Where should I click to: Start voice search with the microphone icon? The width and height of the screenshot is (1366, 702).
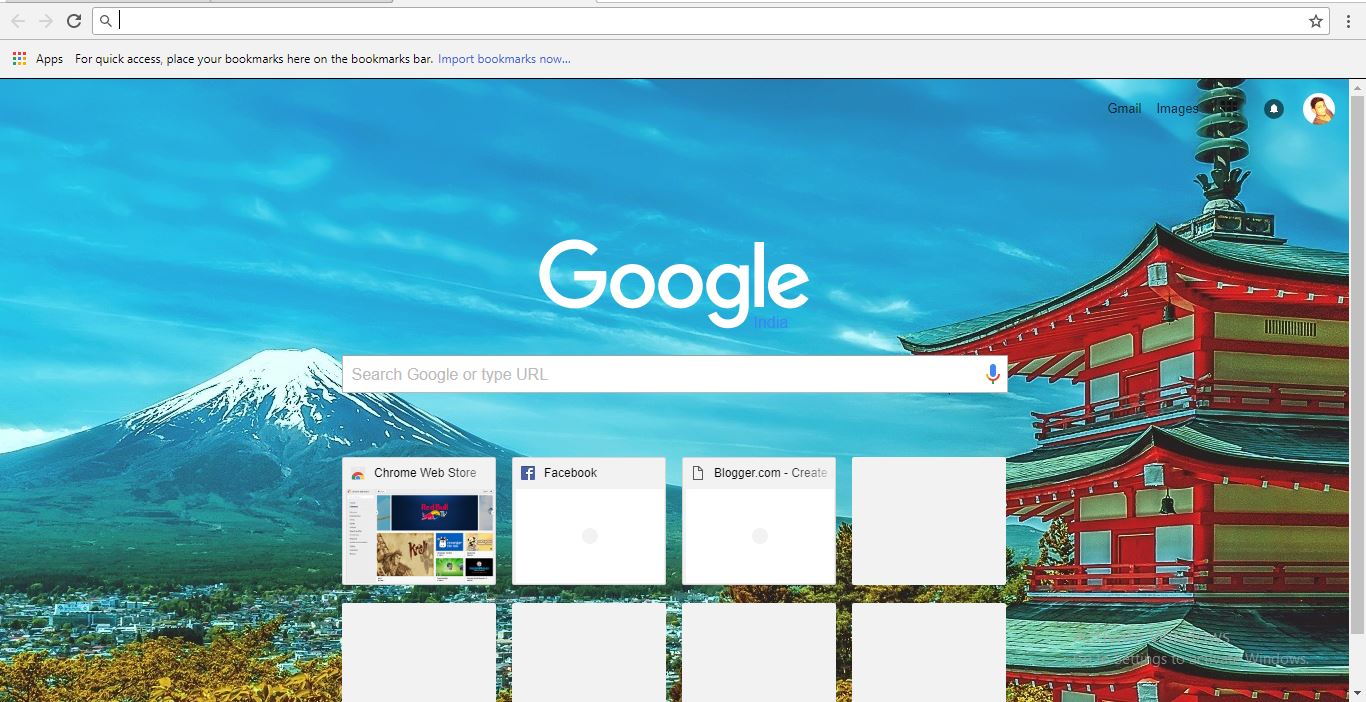[x=992, y=374]
